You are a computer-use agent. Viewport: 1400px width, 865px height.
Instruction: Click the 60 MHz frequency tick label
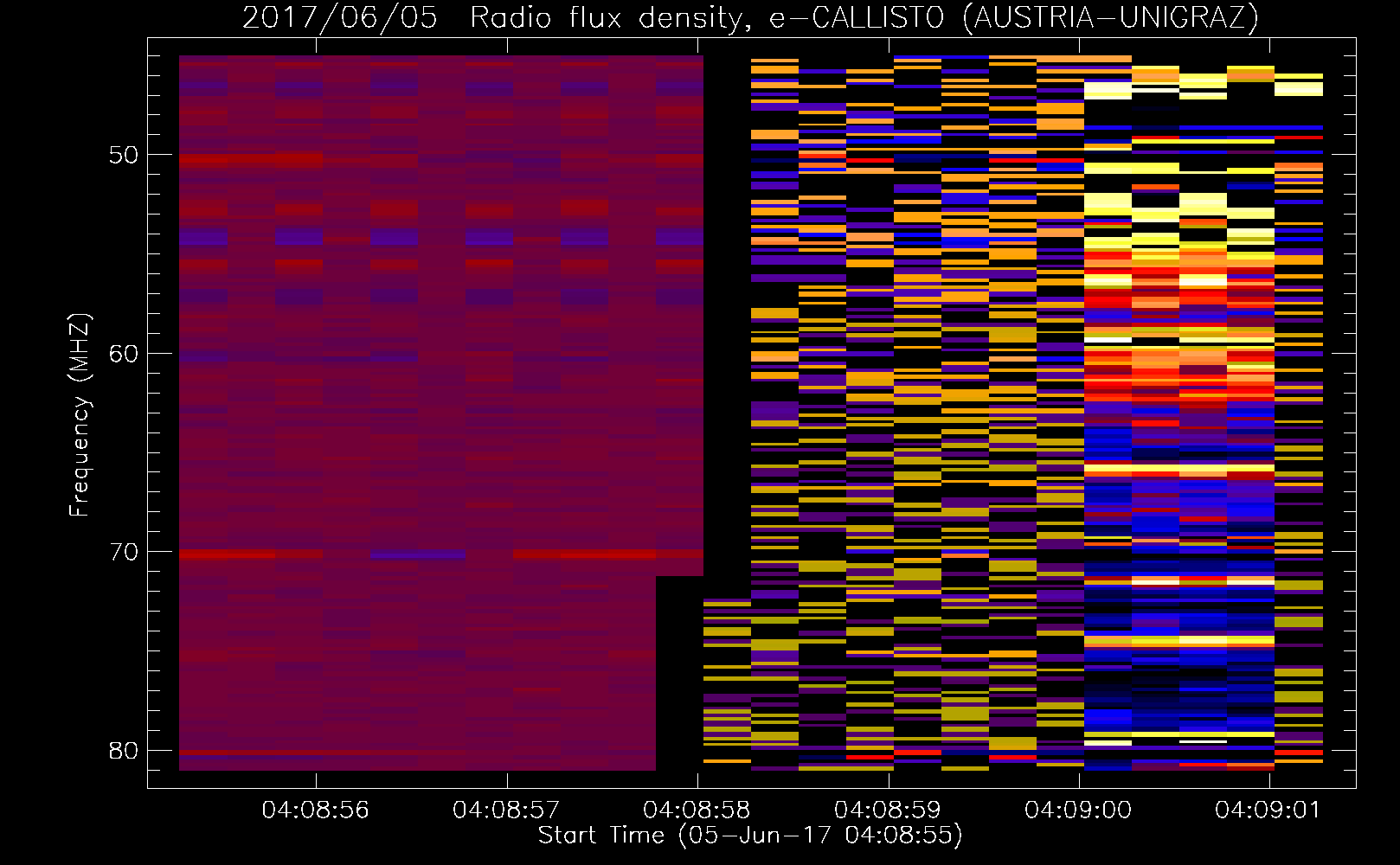[124, 354]
